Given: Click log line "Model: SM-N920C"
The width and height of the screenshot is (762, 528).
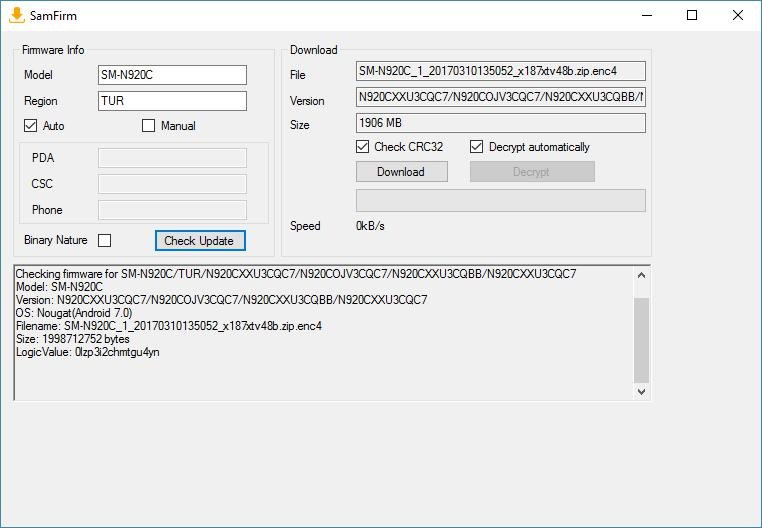Looking at the screenshot, I should pos(59,287).
